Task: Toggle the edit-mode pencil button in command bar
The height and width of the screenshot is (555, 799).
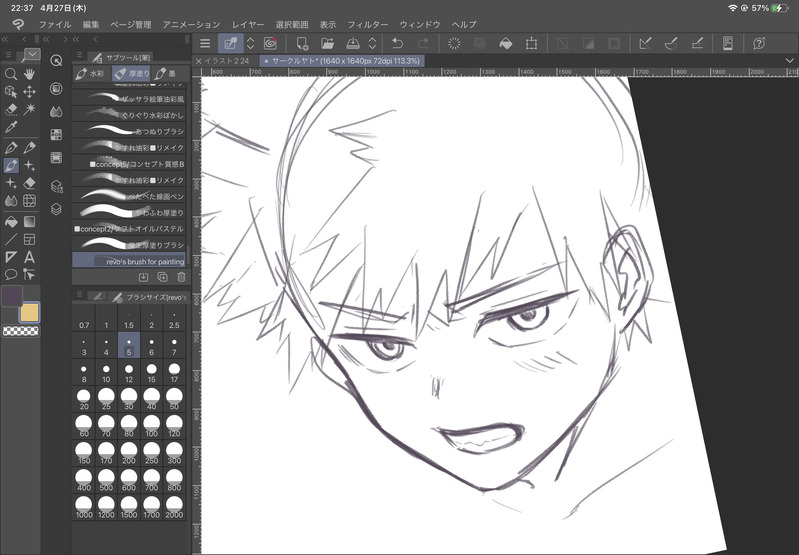Action: pos(231,44)
